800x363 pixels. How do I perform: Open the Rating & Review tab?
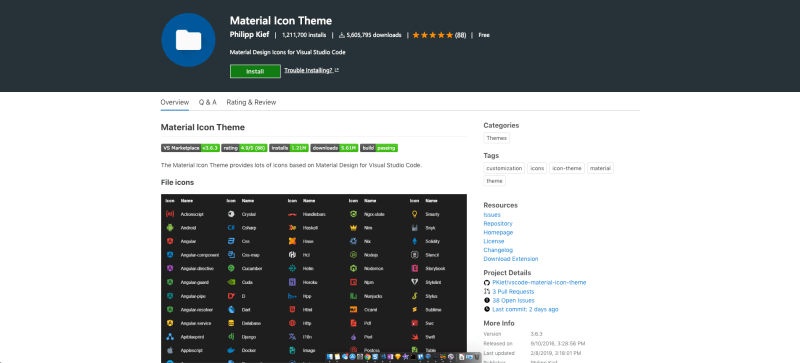[x=251, y=102]
